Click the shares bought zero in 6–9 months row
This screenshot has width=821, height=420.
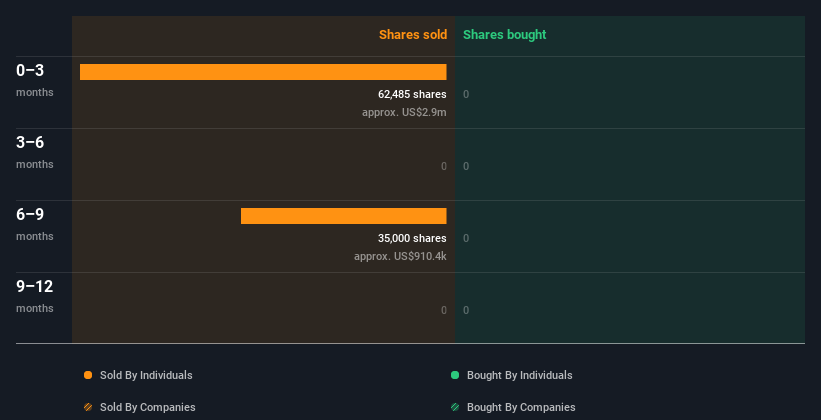click(x=466, y=238)
